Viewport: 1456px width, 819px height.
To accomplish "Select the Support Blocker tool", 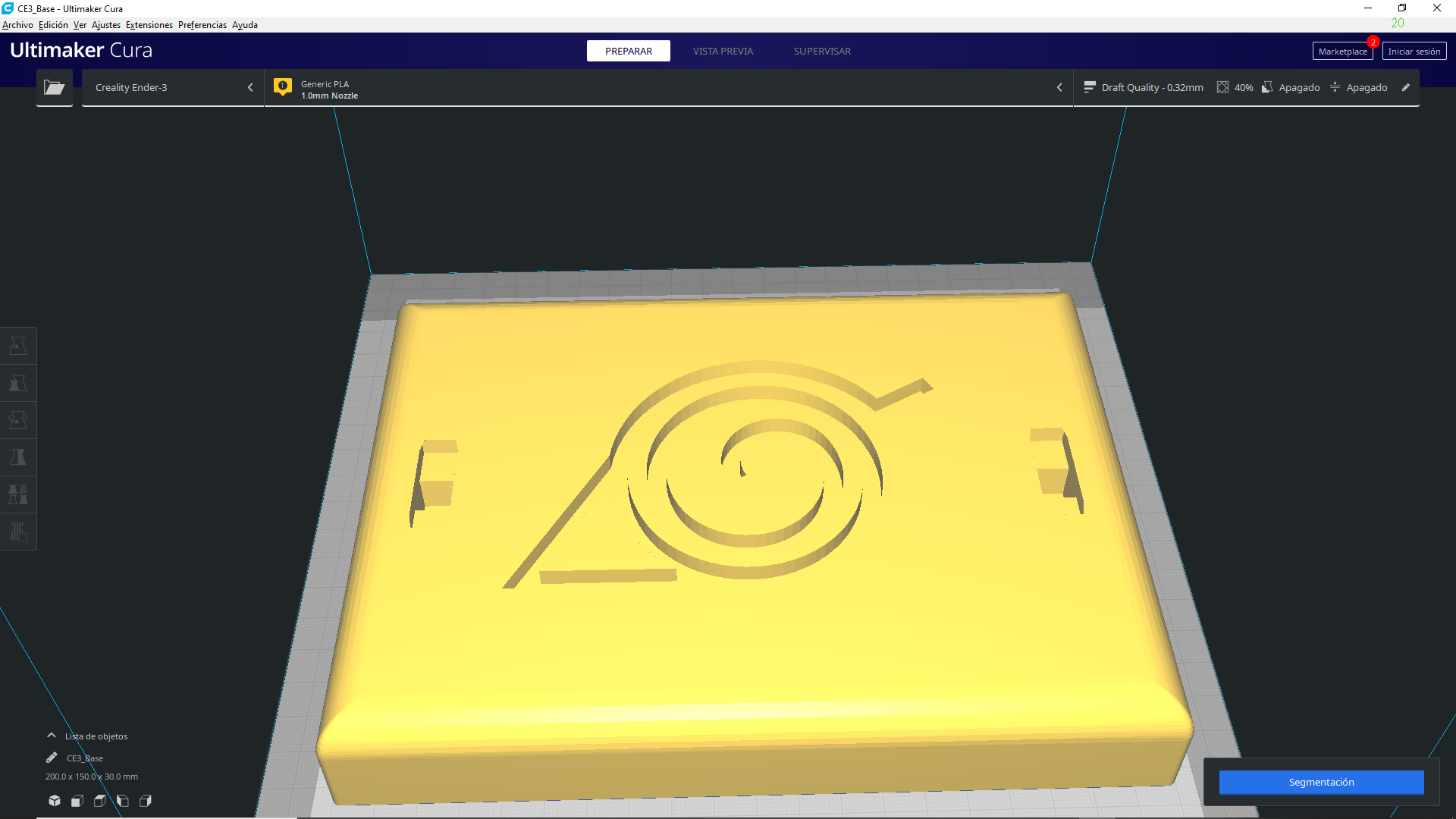I will click(18, 532).
